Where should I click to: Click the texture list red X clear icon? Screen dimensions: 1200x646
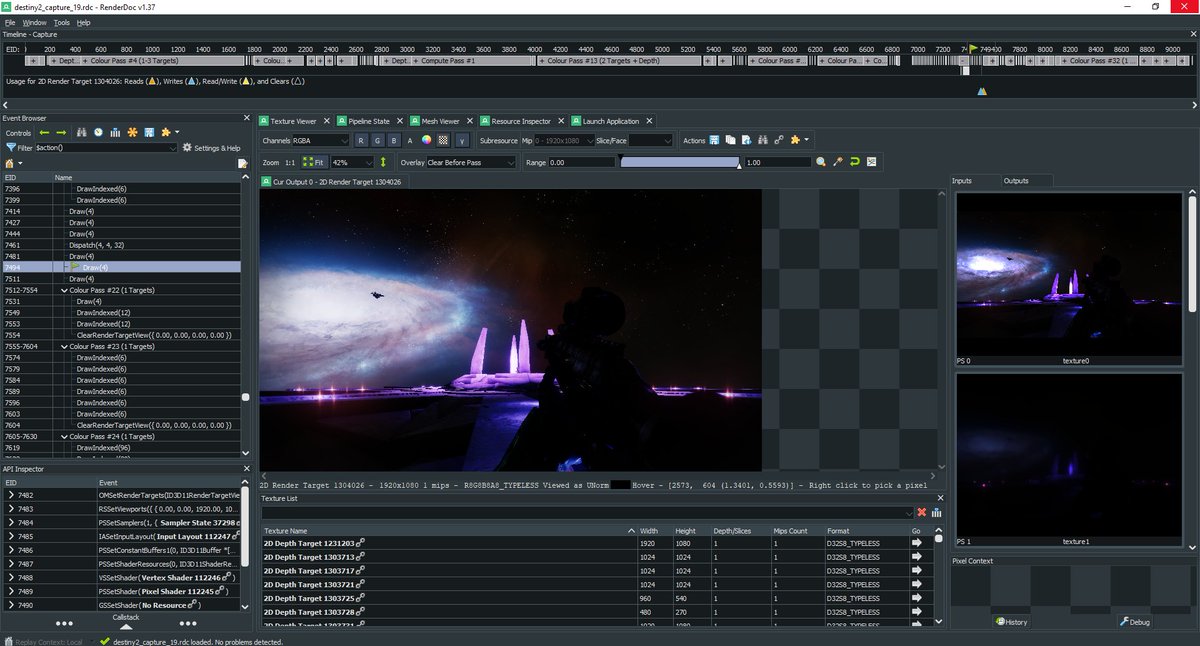click(x=922, y=512)
